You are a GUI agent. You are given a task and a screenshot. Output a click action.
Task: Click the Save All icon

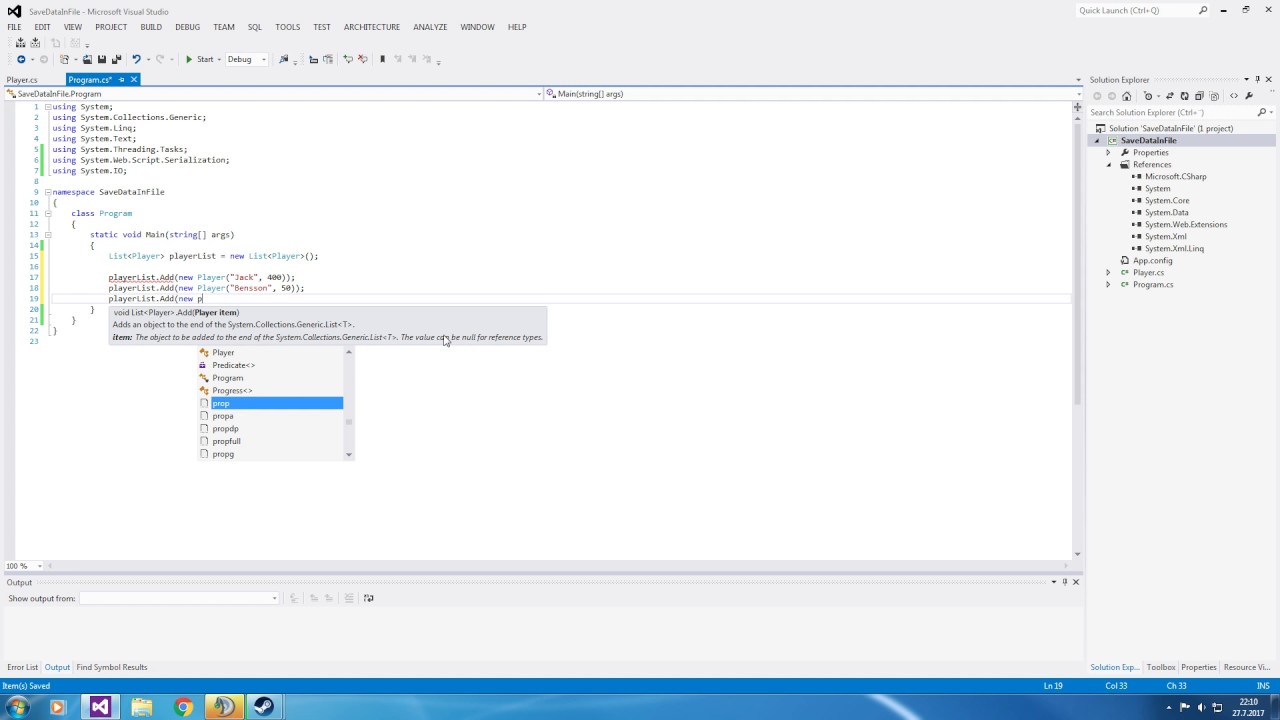(x=116, y=59)
